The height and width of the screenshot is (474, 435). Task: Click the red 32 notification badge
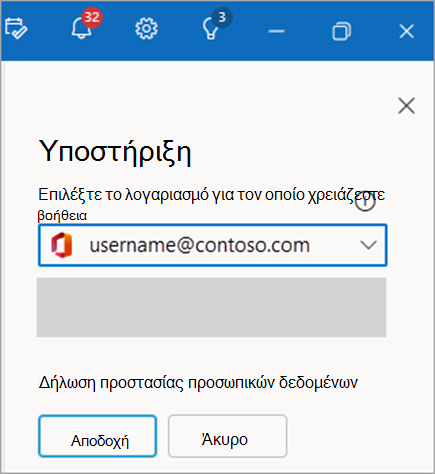click(x=92, y=17)
